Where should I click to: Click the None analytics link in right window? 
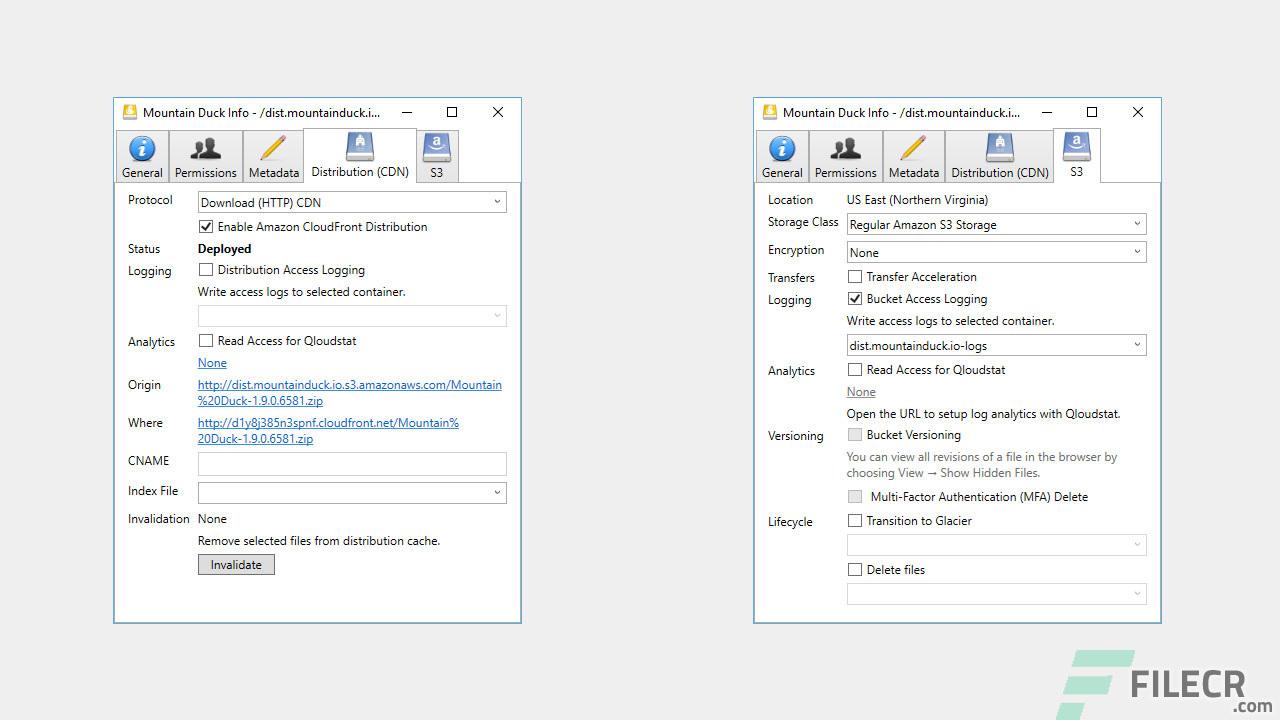point(861,392)
